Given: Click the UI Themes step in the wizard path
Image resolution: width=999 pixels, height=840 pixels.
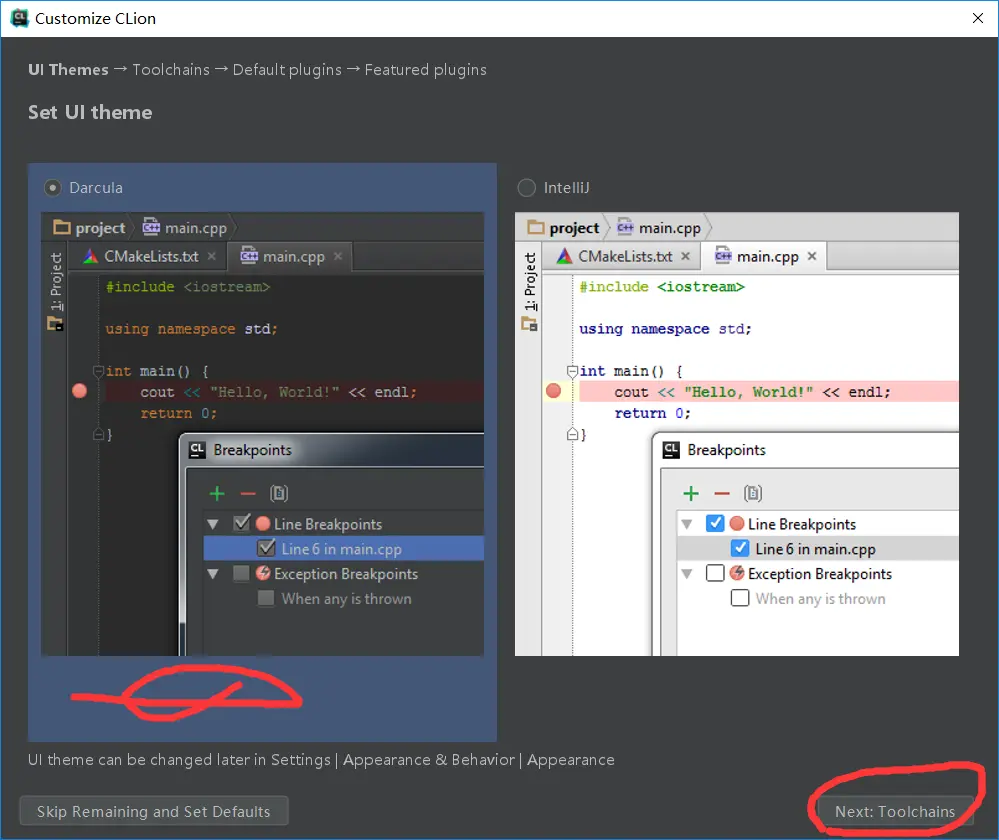Looking at the screenshot, I should (x=68, y=69).
